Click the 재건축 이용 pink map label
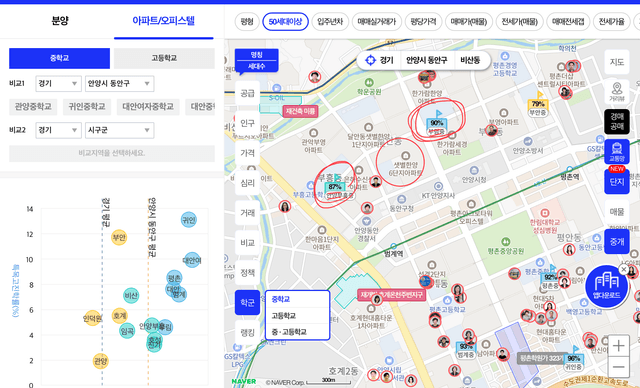The height and width of the screenshot is (388, 640). pyautogui.click(x=301, y=111)
